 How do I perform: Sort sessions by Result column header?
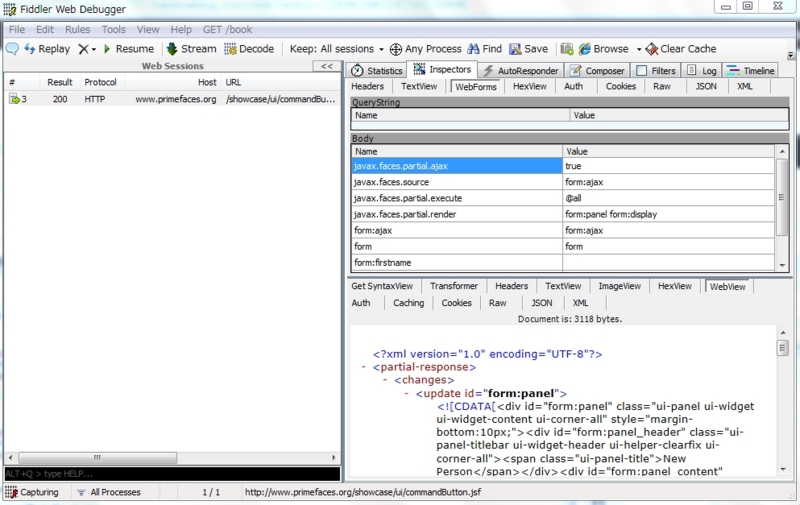coord(60,82)
